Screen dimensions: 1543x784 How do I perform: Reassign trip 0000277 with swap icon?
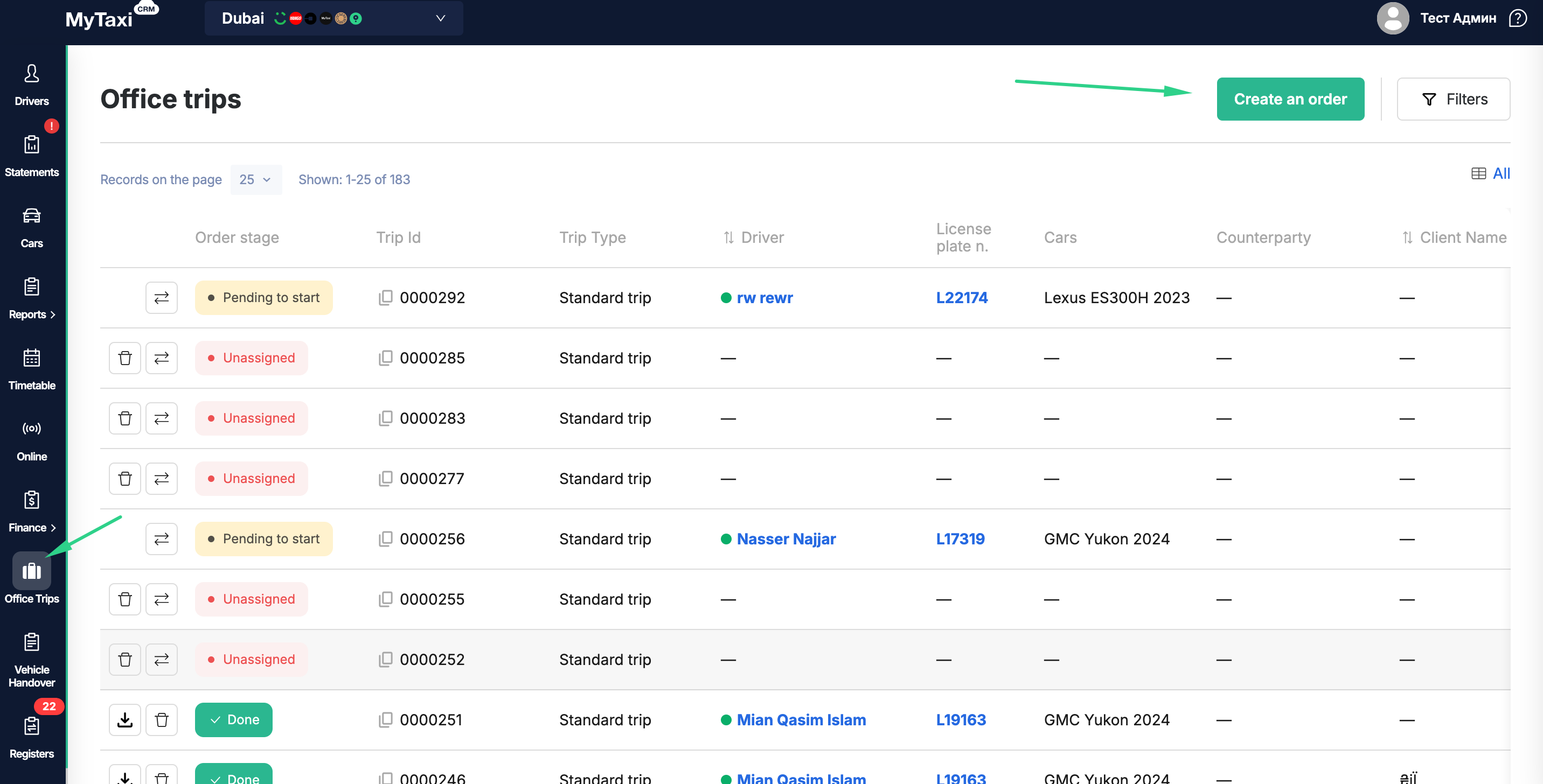point(162,479)
